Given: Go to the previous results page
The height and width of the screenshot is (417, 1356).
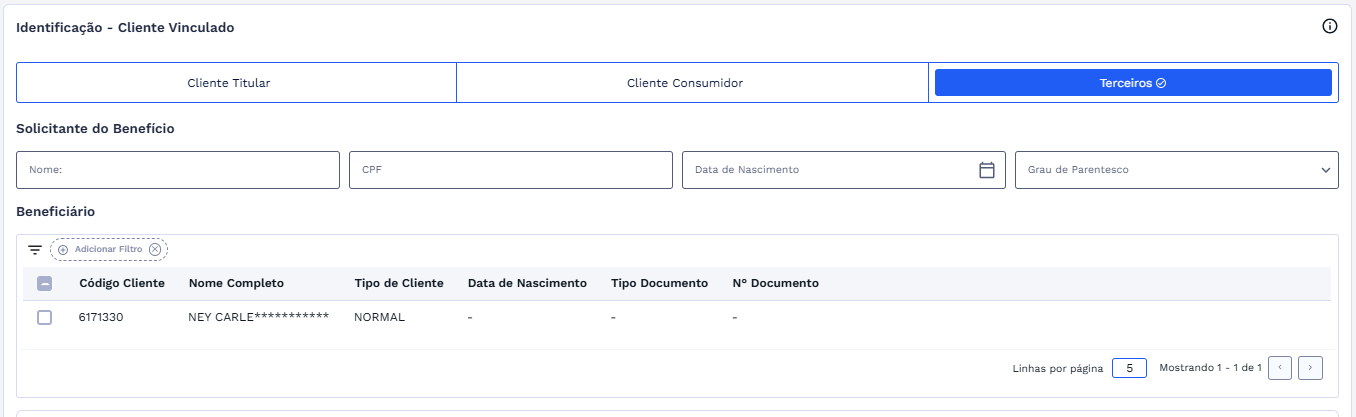Looking at the screenshot, I should point(1280,368).
